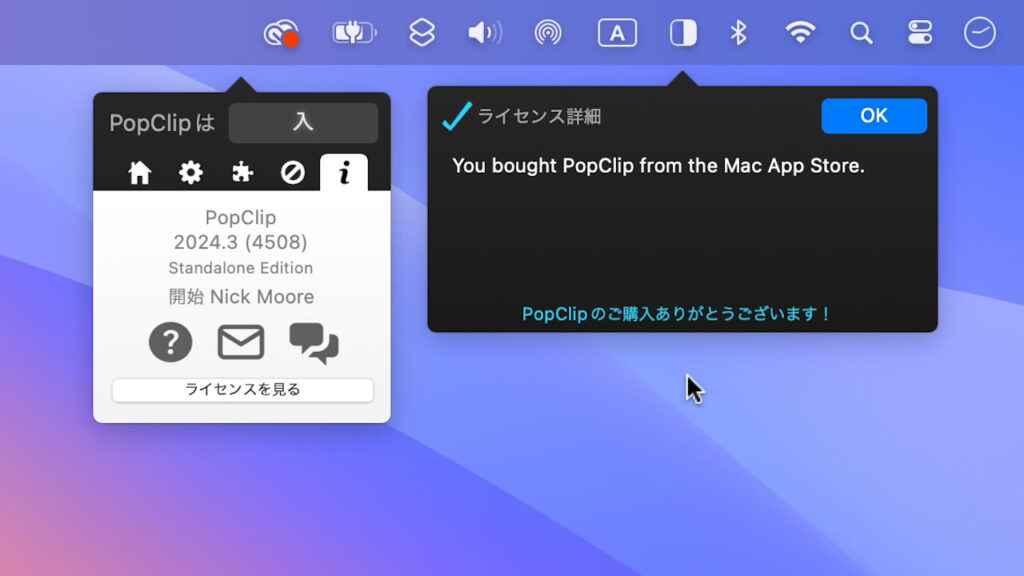Switch to PopClip's home tab

tap(139, 171)
